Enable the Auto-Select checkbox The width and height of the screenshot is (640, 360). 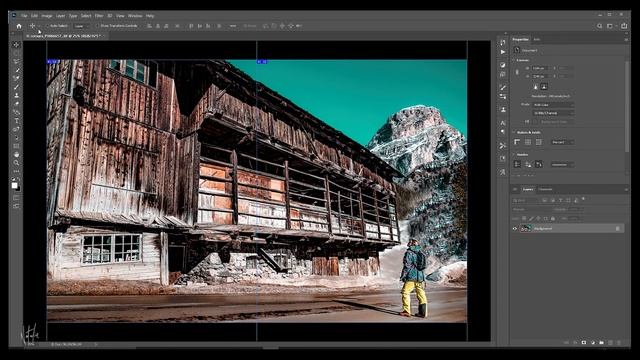click(47, 26)
